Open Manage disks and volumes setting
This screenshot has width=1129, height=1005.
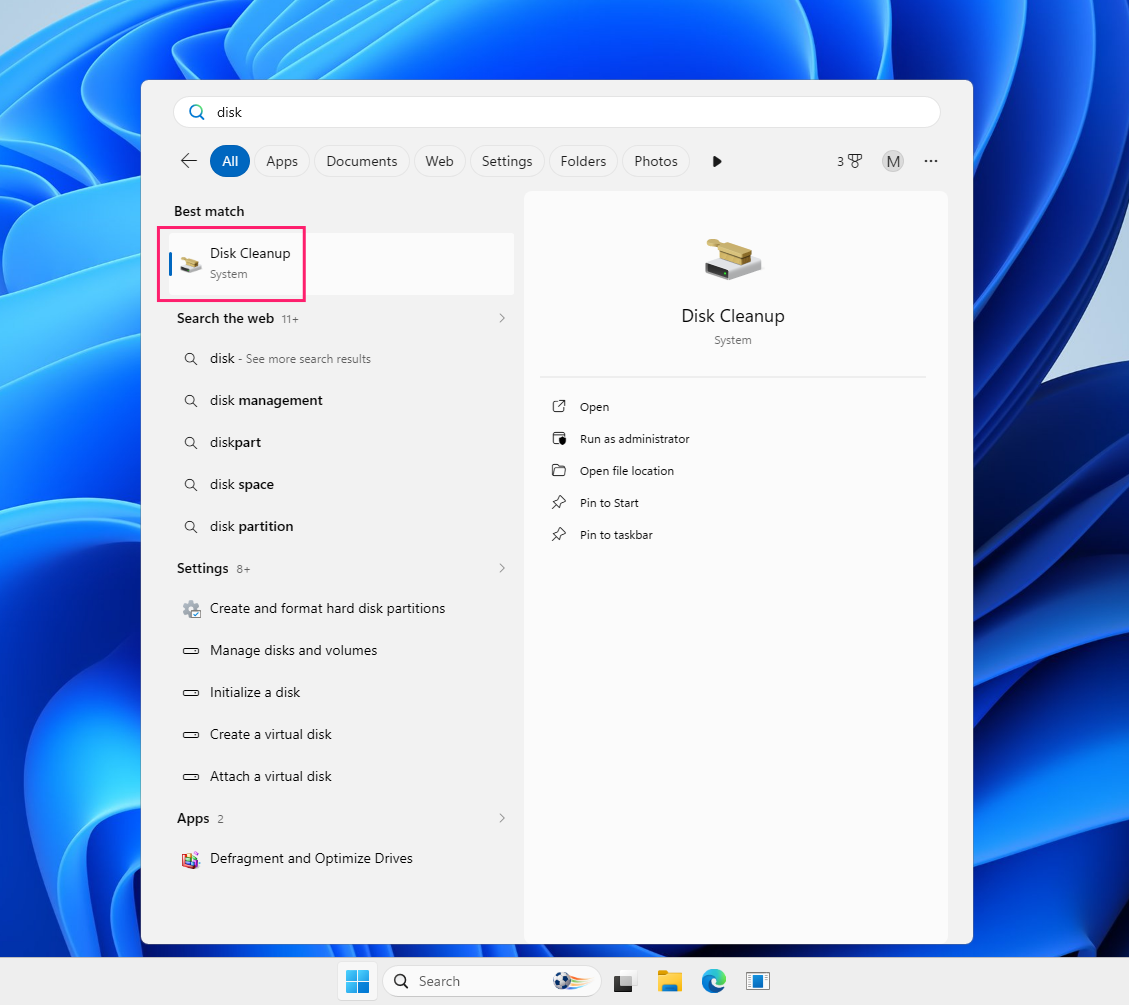click(341, 650)
